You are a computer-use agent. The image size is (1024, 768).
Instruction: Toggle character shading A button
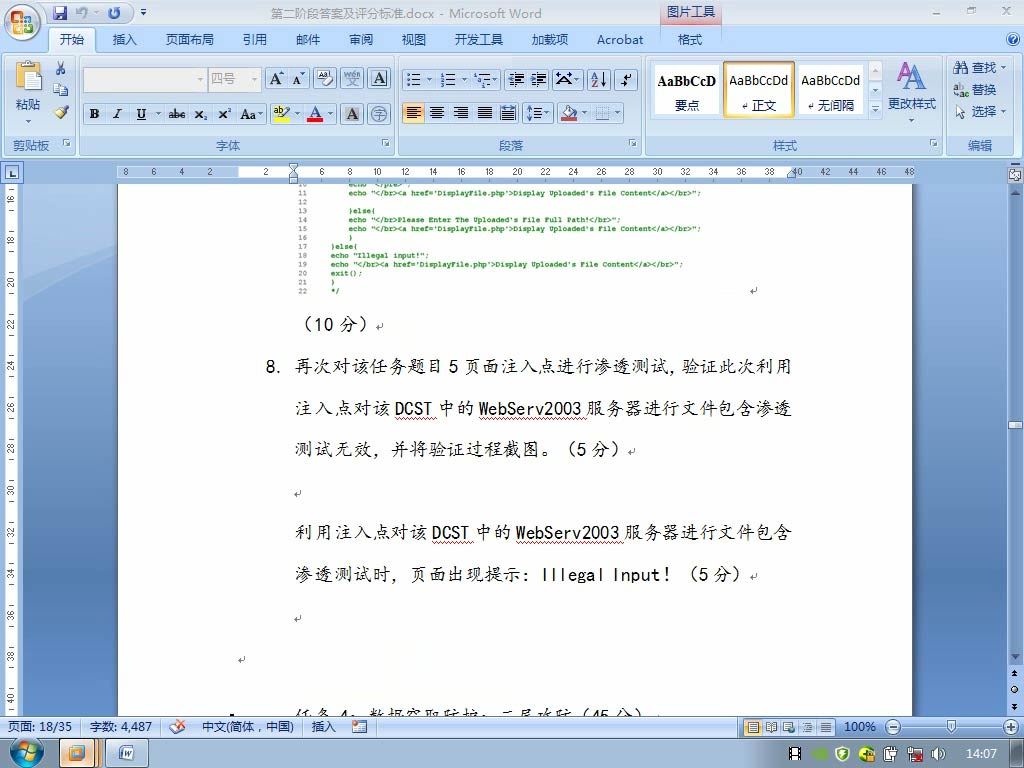352,114
